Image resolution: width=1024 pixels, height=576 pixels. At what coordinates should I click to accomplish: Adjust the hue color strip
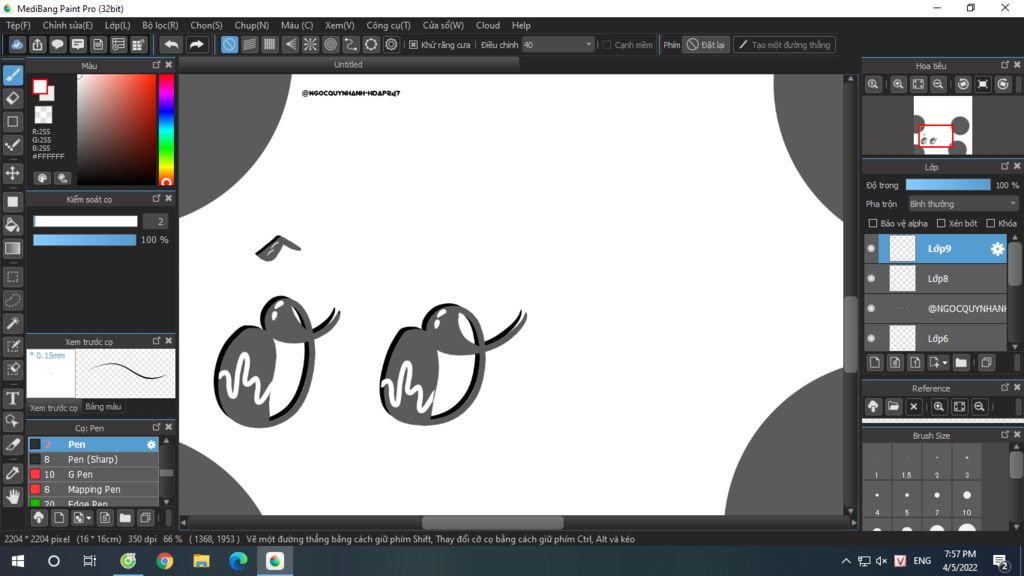point(167,130)
